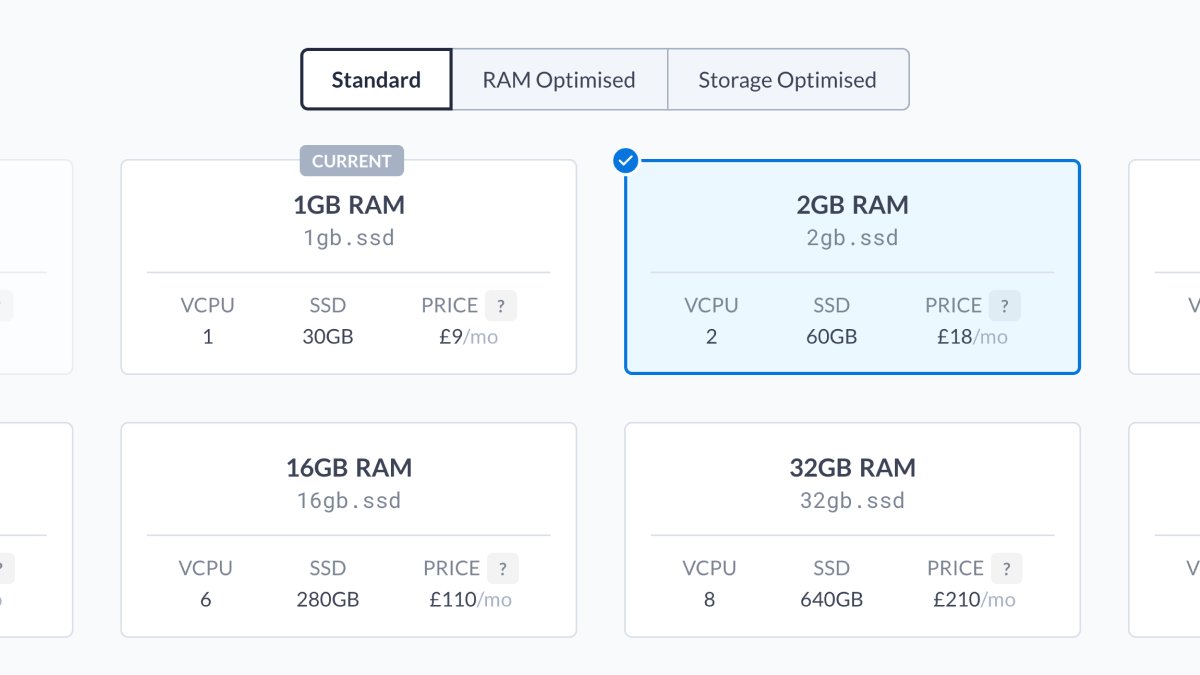Click the 16gb.ssd plan identifier

pos(349,501)
